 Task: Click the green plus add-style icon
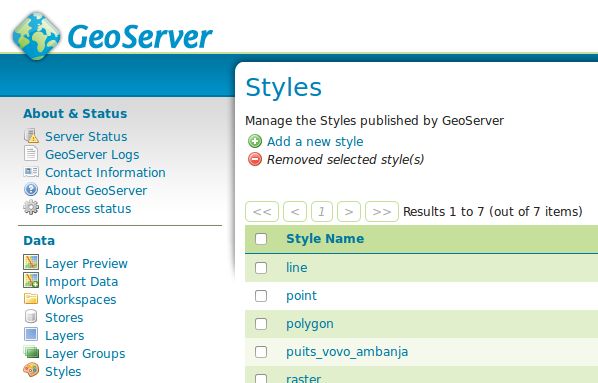[255, 141]
